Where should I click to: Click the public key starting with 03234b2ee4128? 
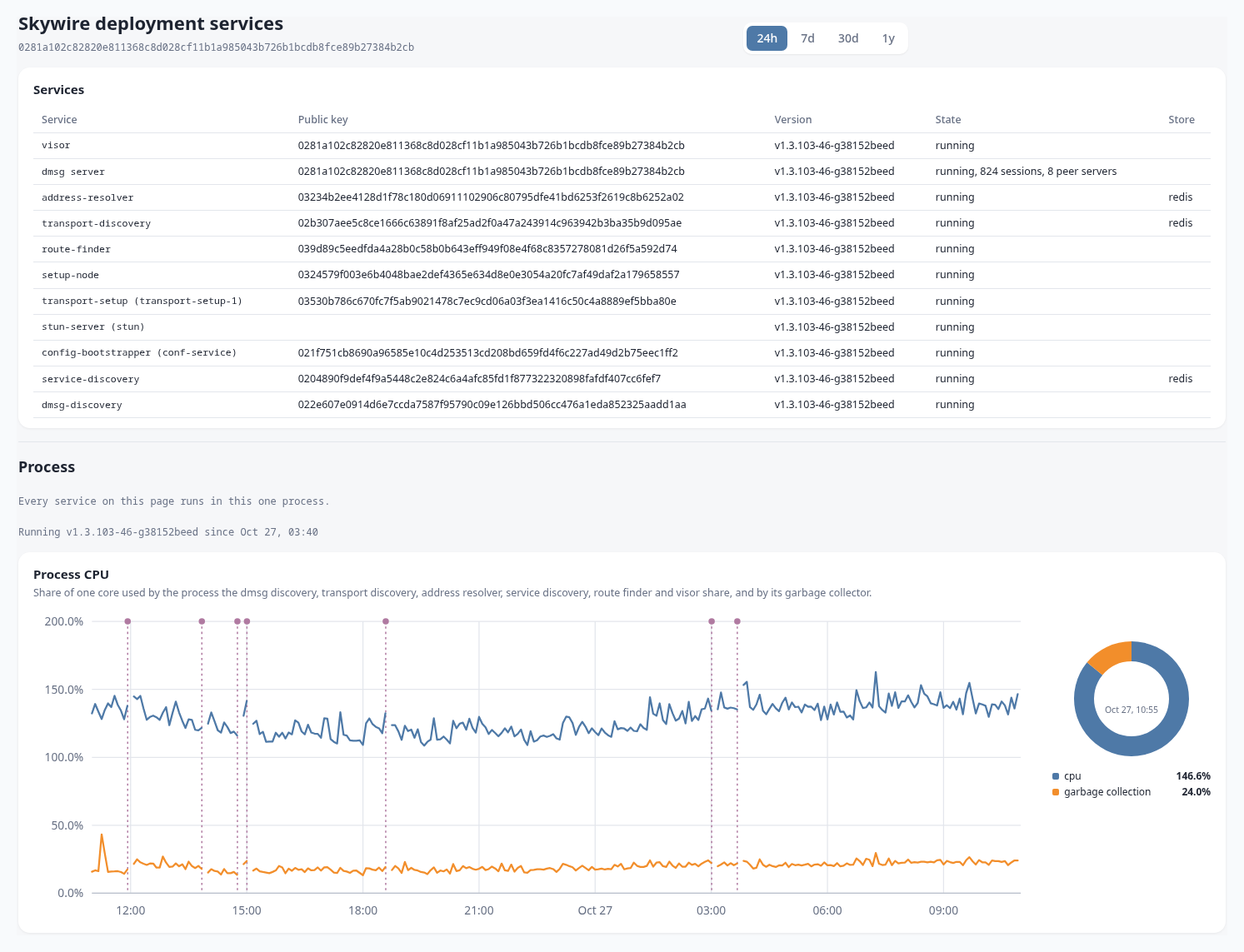click(x=491, y=197)
